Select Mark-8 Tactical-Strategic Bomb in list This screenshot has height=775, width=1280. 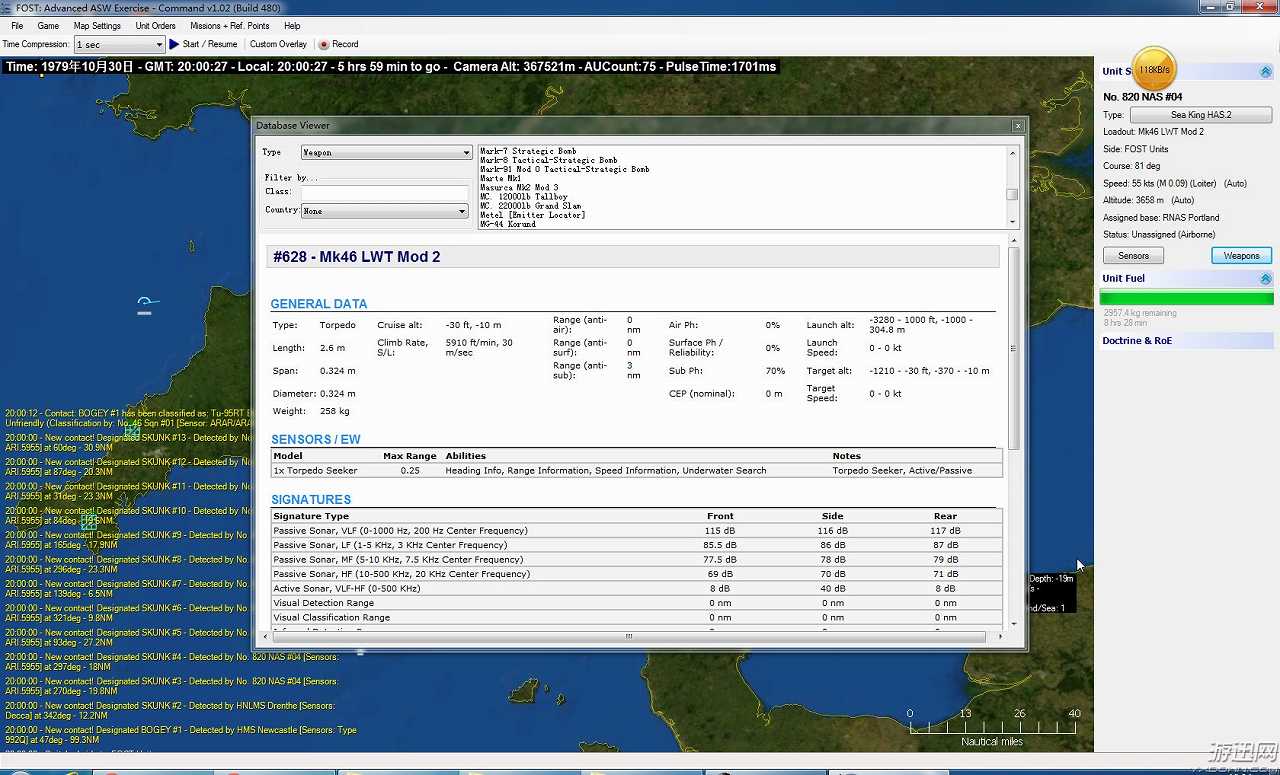[x=548, y=160]
